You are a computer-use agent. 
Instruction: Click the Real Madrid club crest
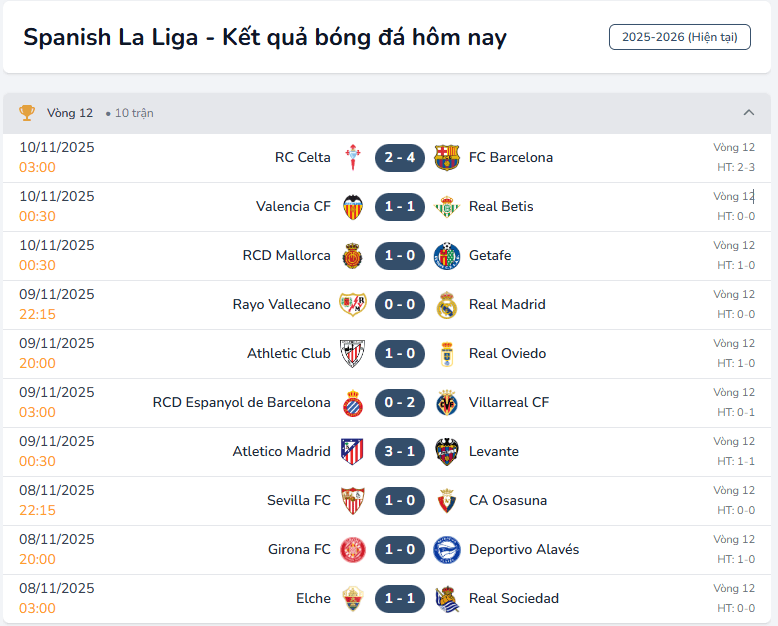click(x=447, y=304)
